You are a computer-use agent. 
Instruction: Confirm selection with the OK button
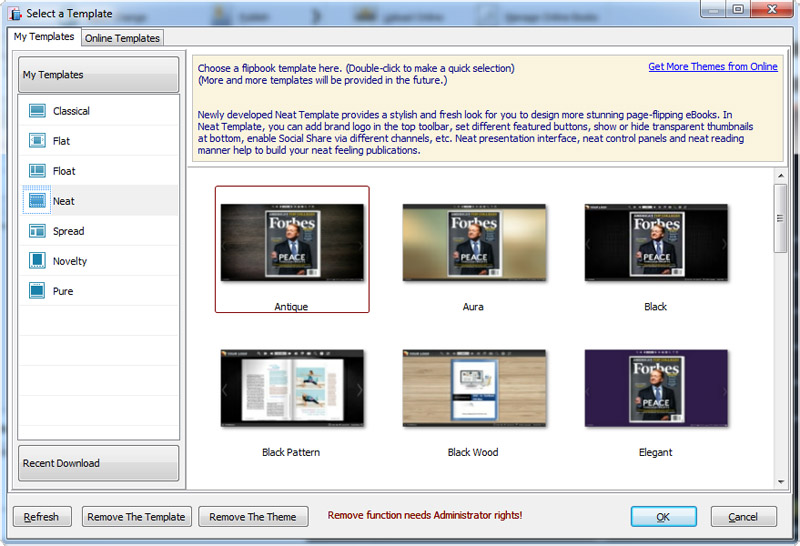click(663, 517)
